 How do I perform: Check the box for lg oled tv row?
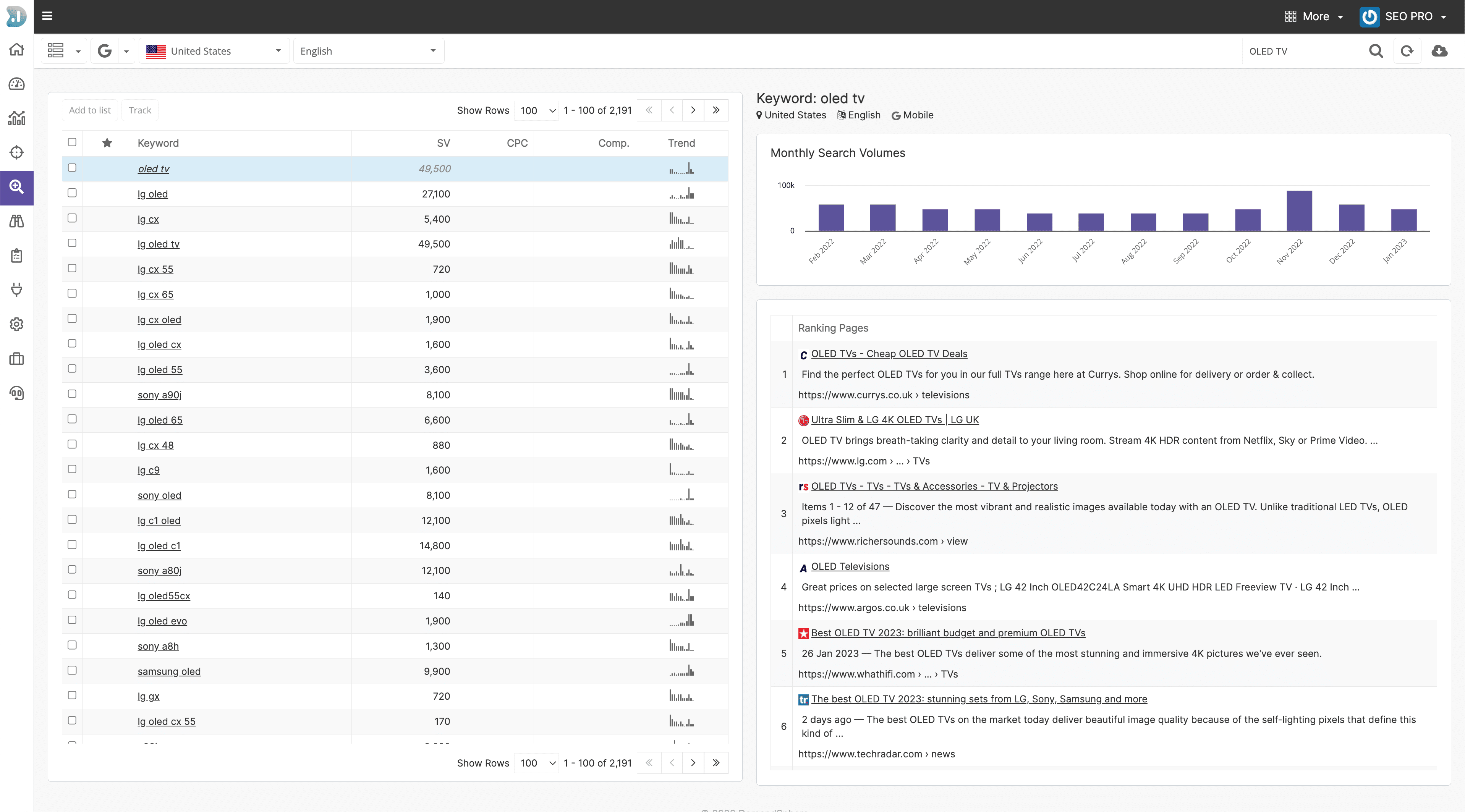pos(72,243)
